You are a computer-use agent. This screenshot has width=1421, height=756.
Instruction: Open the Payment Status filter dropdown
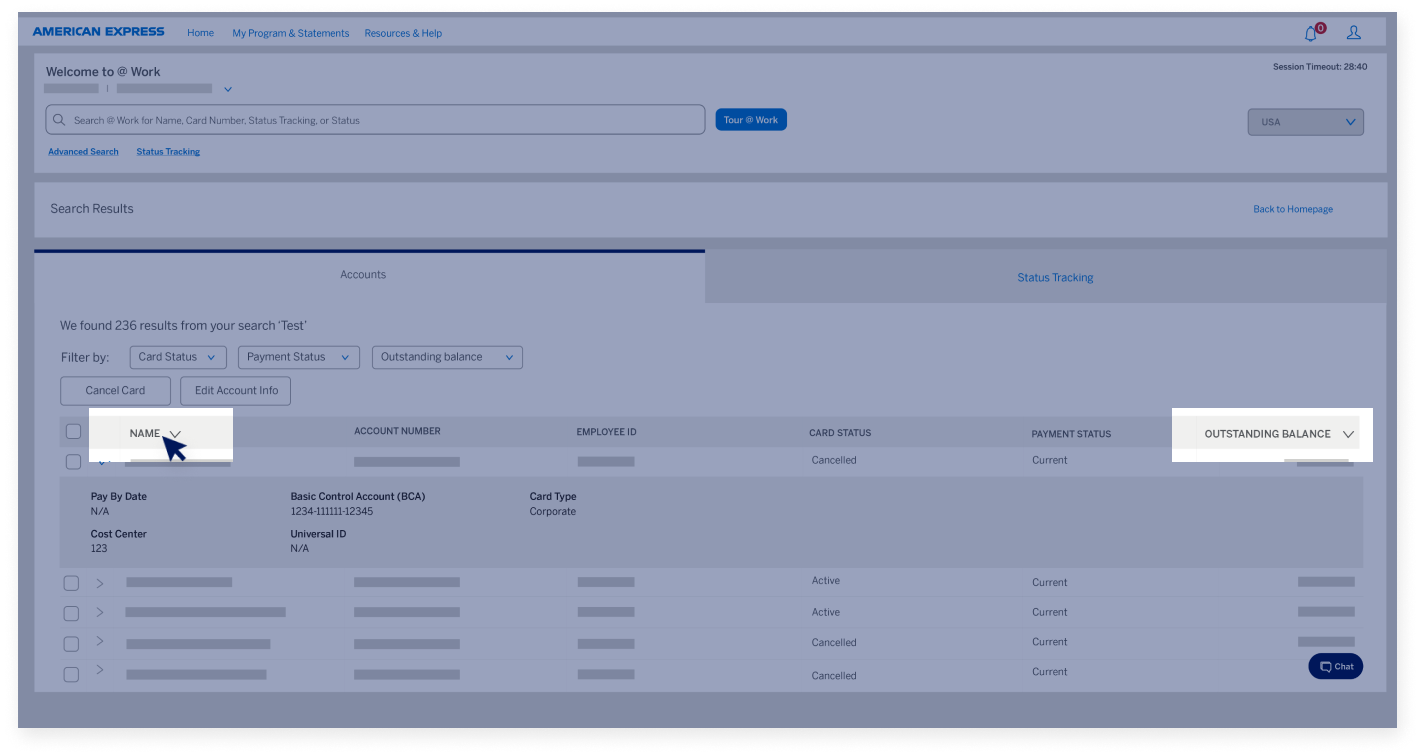(298, 357)
